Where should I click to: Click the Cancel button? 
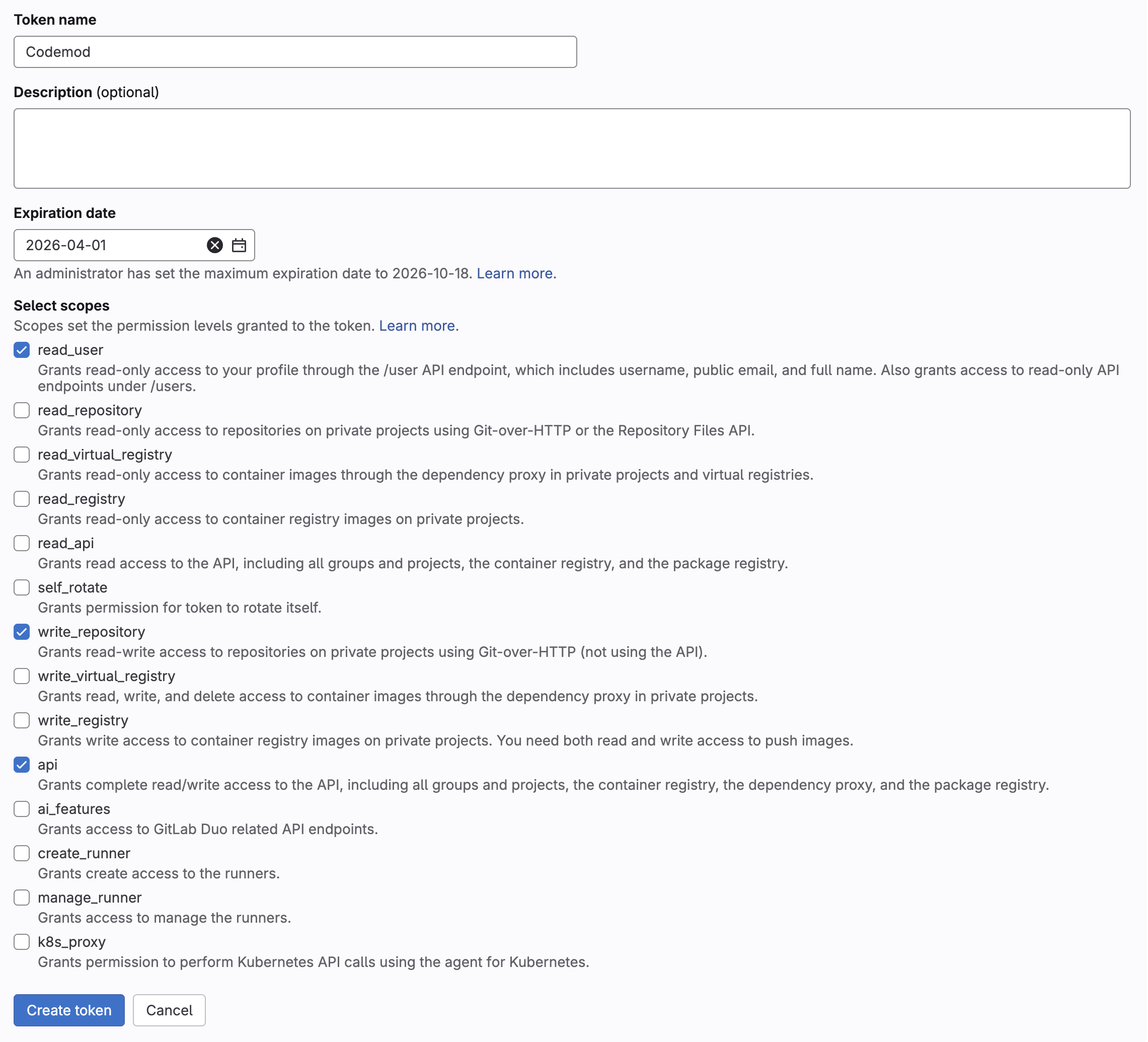(x=169, y=1010)
